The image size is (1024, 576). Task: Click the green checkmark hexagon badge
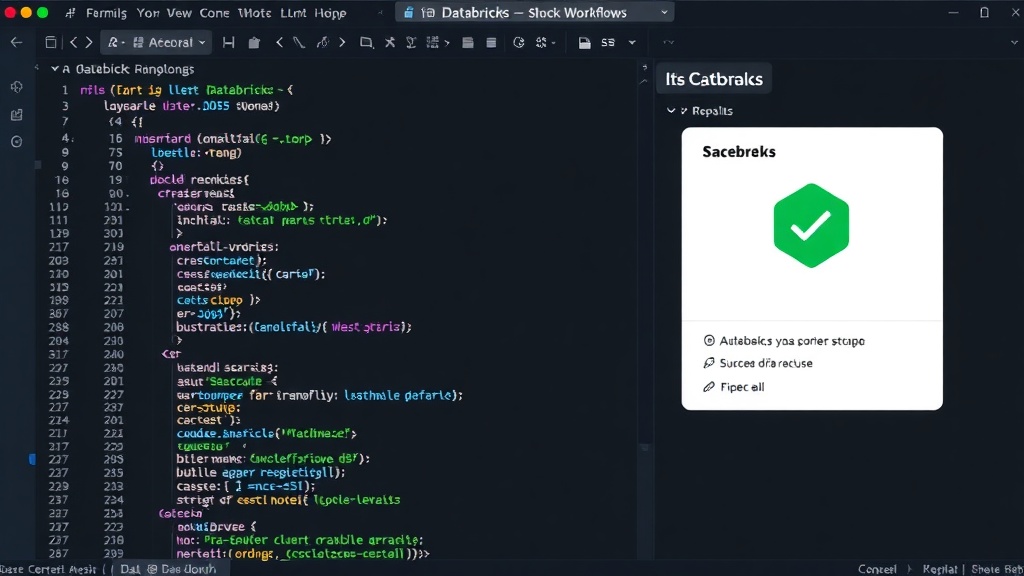point(811,225)
